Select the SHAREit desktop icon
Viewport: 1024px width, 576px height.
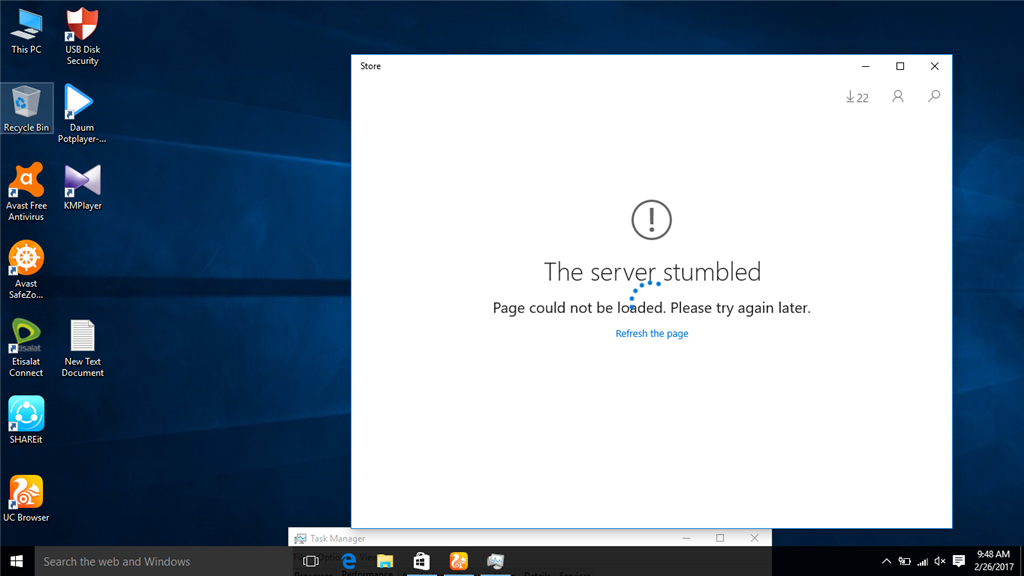point(26,420)
